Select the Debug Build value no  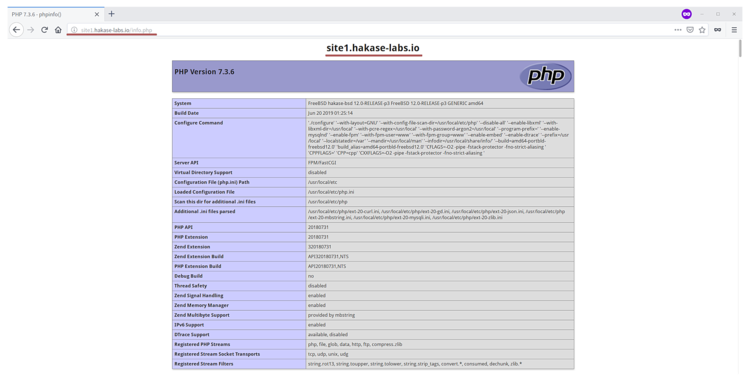[311, 276]
